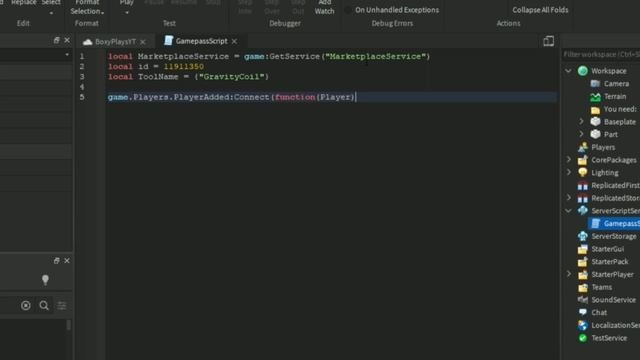Click the PlayerAdded text in line 5
This screenshot has width=640, height=360.
pyautogui.click(x=202, y=97)
